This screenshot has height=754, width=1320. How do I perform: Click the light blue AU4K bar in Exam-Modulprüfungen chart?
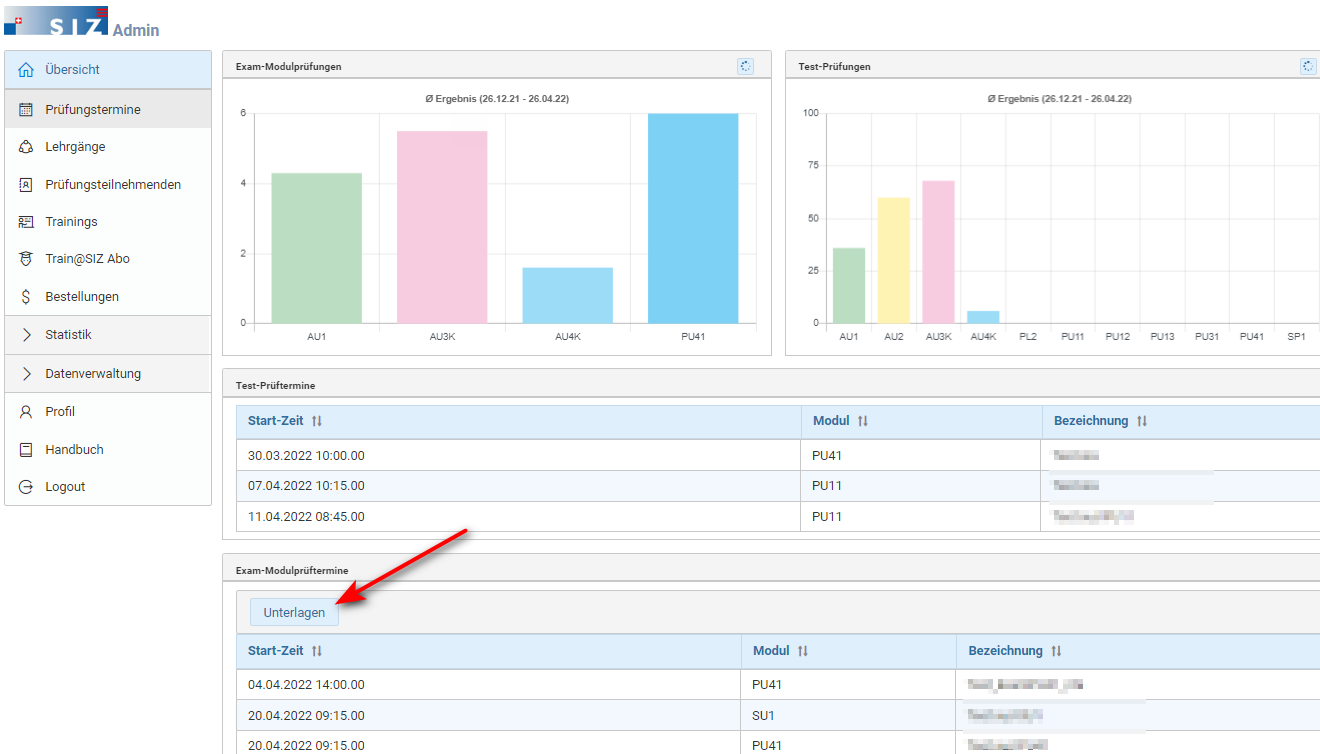567,295
